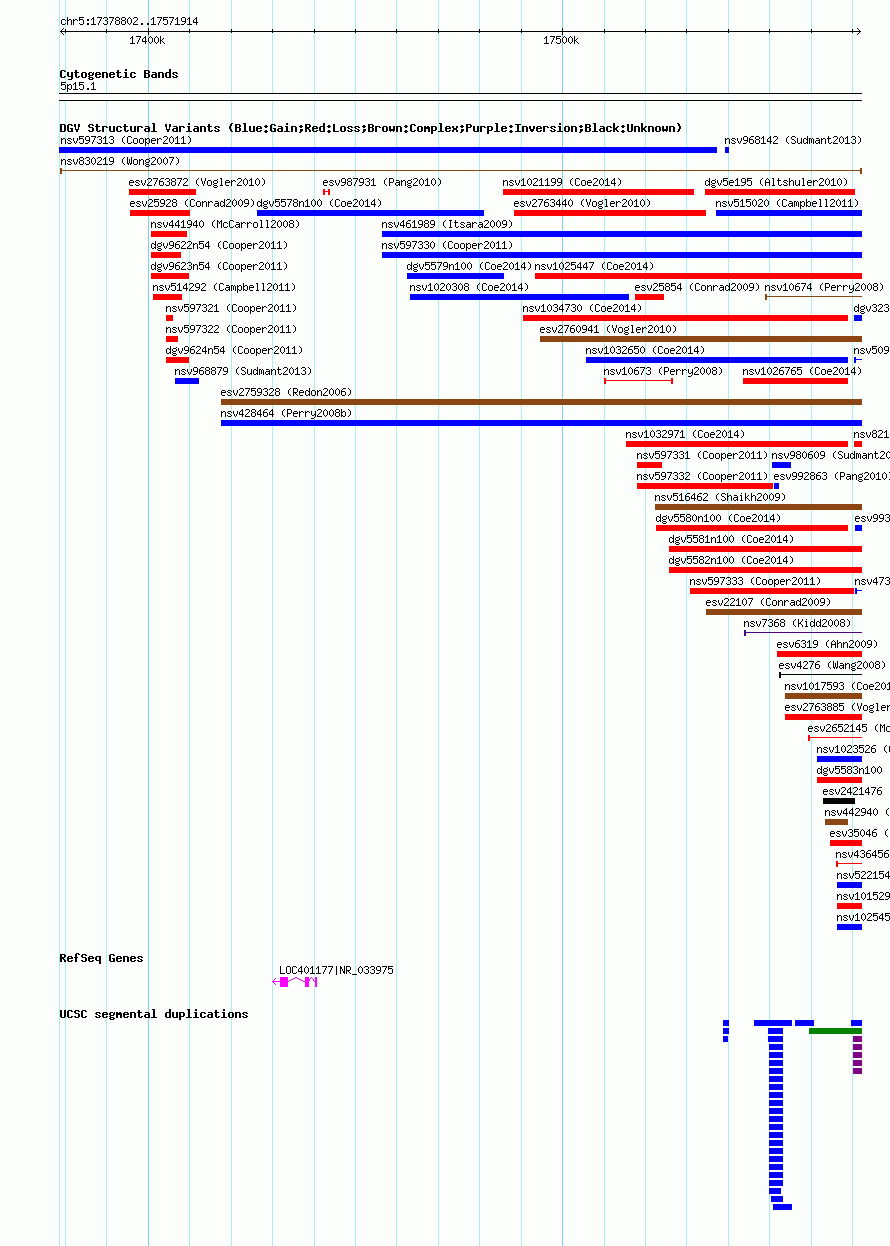Select nsv428464 (Perry2008b) variant
The height and width of the screenshot is (1246, 890).
[x=541, y=423]
